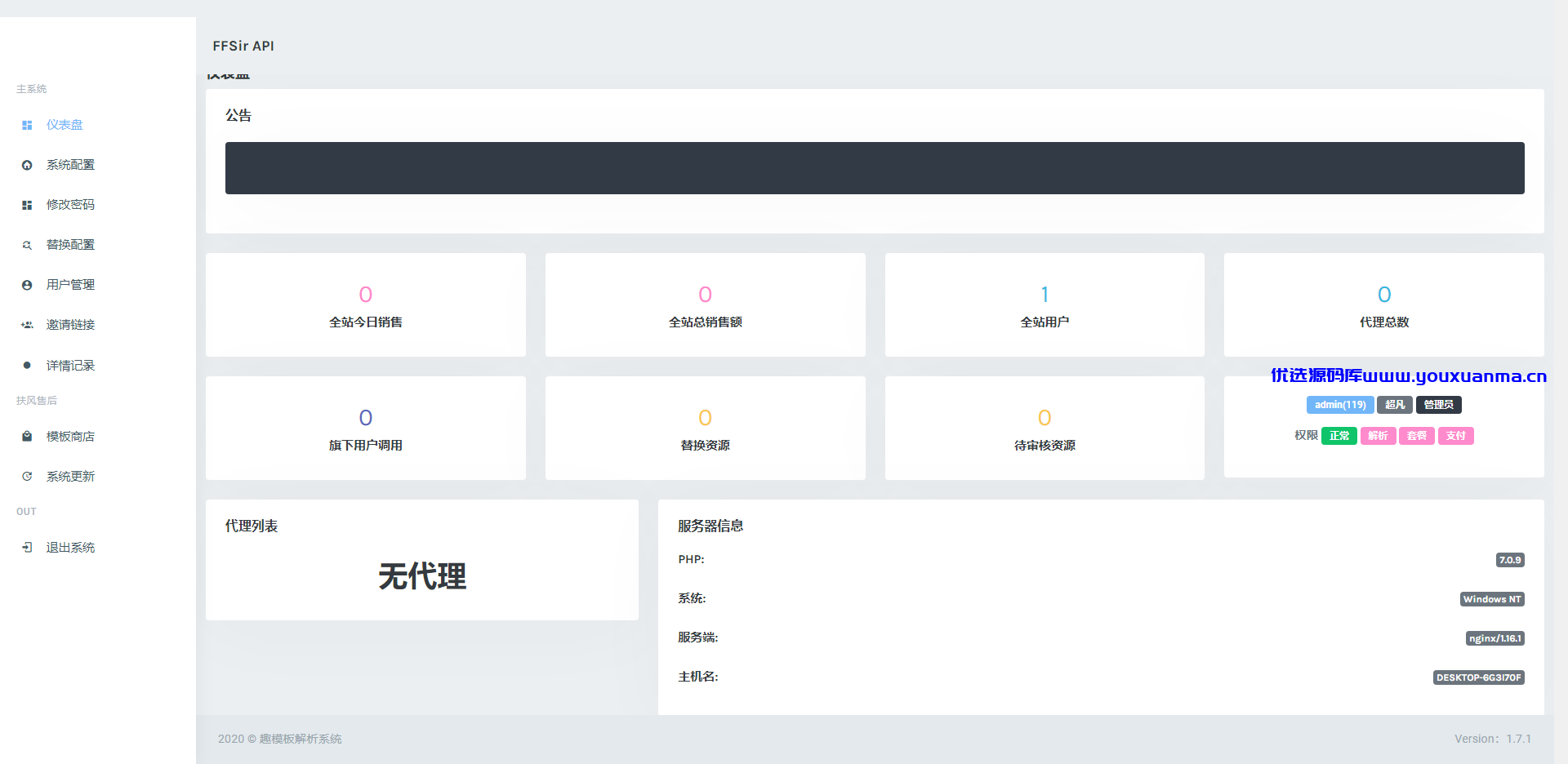This screenshot has width=1568, height=764.
Task: Click the Windows NT system badge
Action: [x=1492, y=599]
